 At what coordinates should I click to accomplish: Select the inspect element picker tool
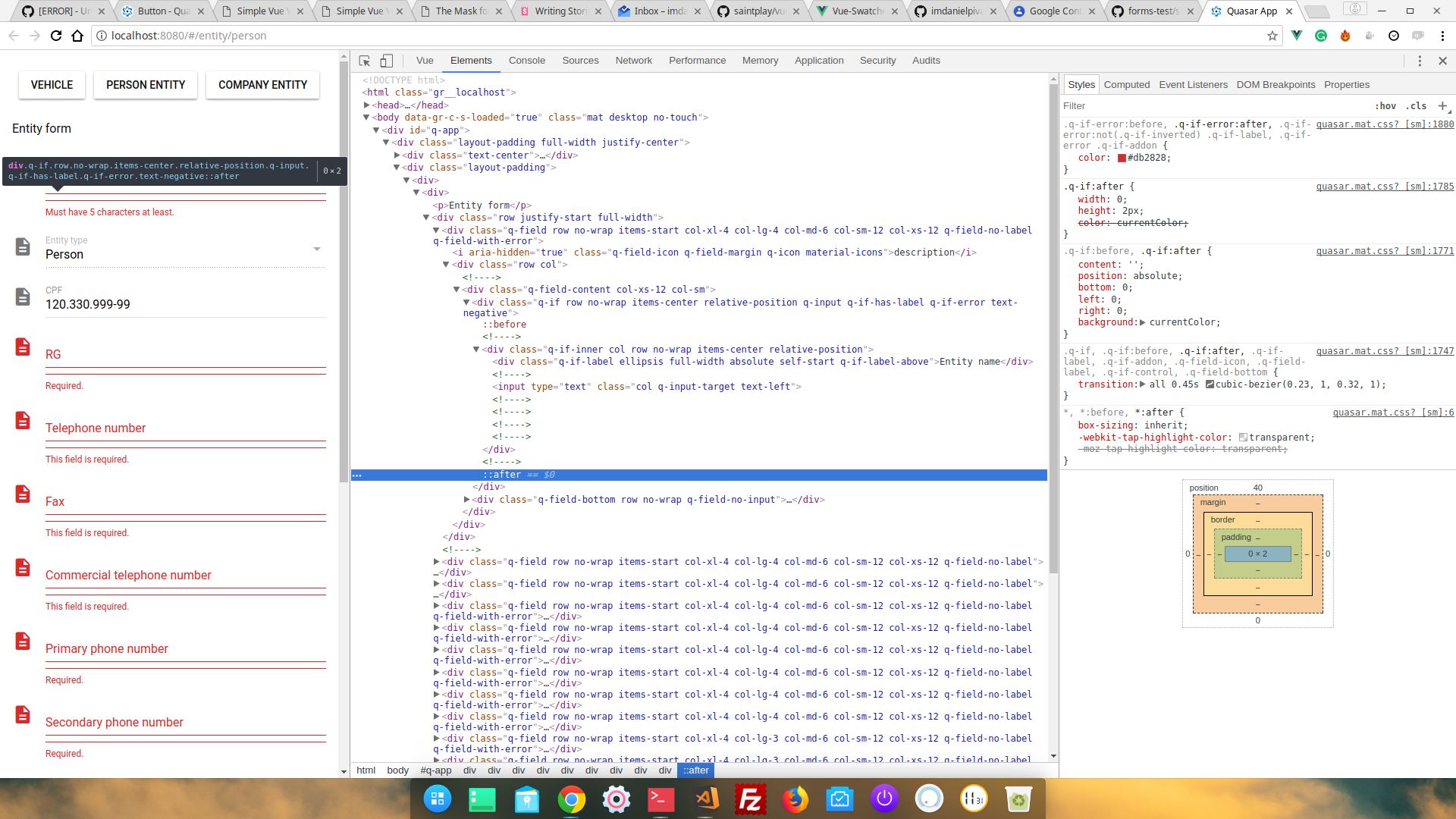click(x=364, y=60)
